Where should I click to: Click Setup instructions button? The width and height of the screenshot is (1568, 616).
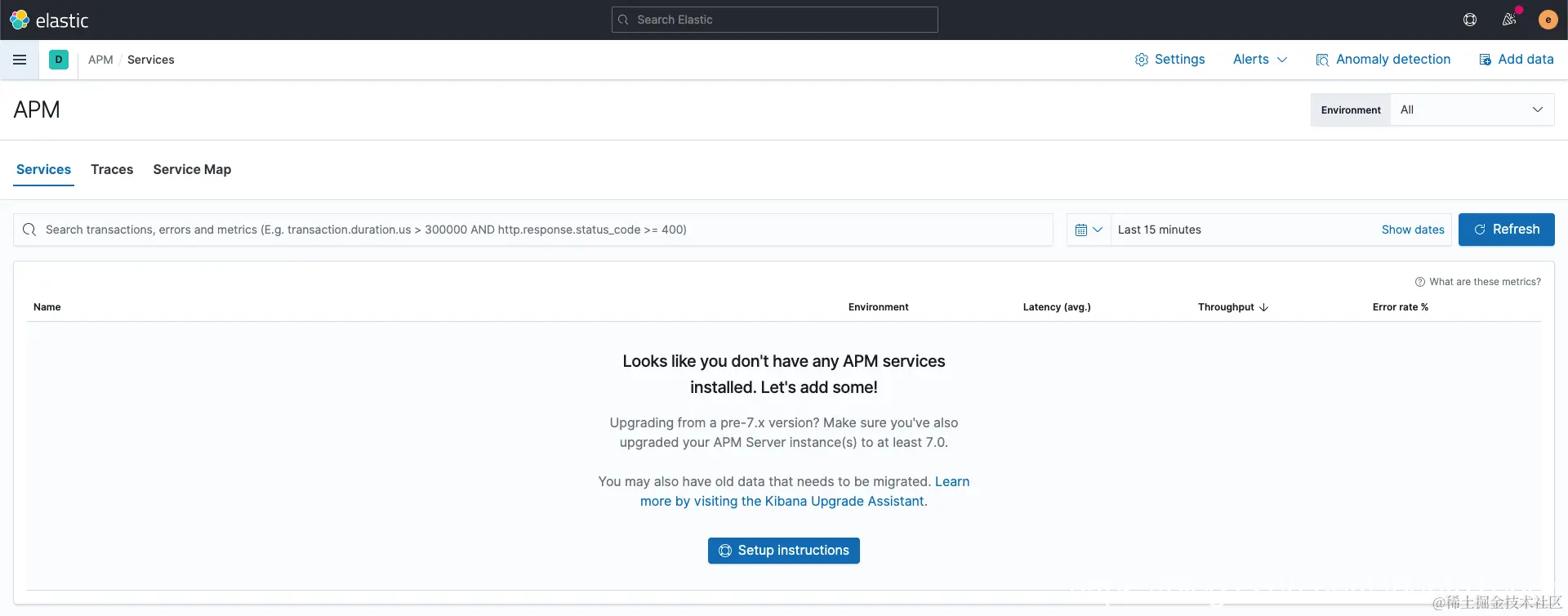tap(783, 551)
